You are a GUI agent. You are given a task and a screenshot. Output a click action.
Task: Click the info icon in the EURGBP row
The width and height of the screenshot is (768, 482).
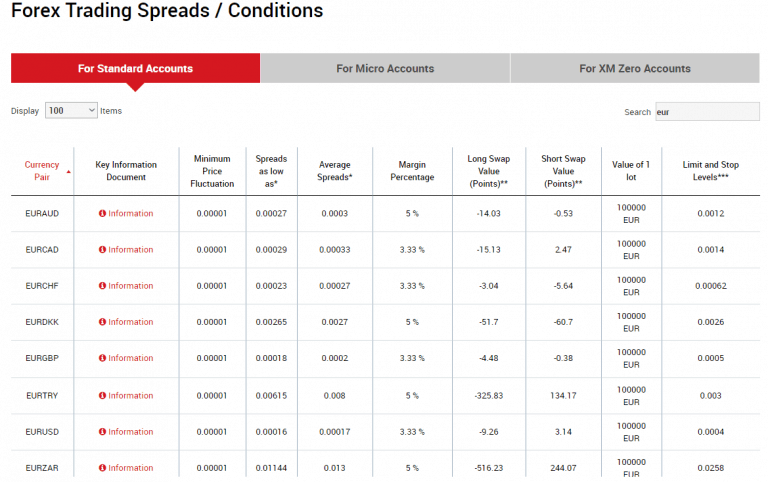(x=102, y=358)
